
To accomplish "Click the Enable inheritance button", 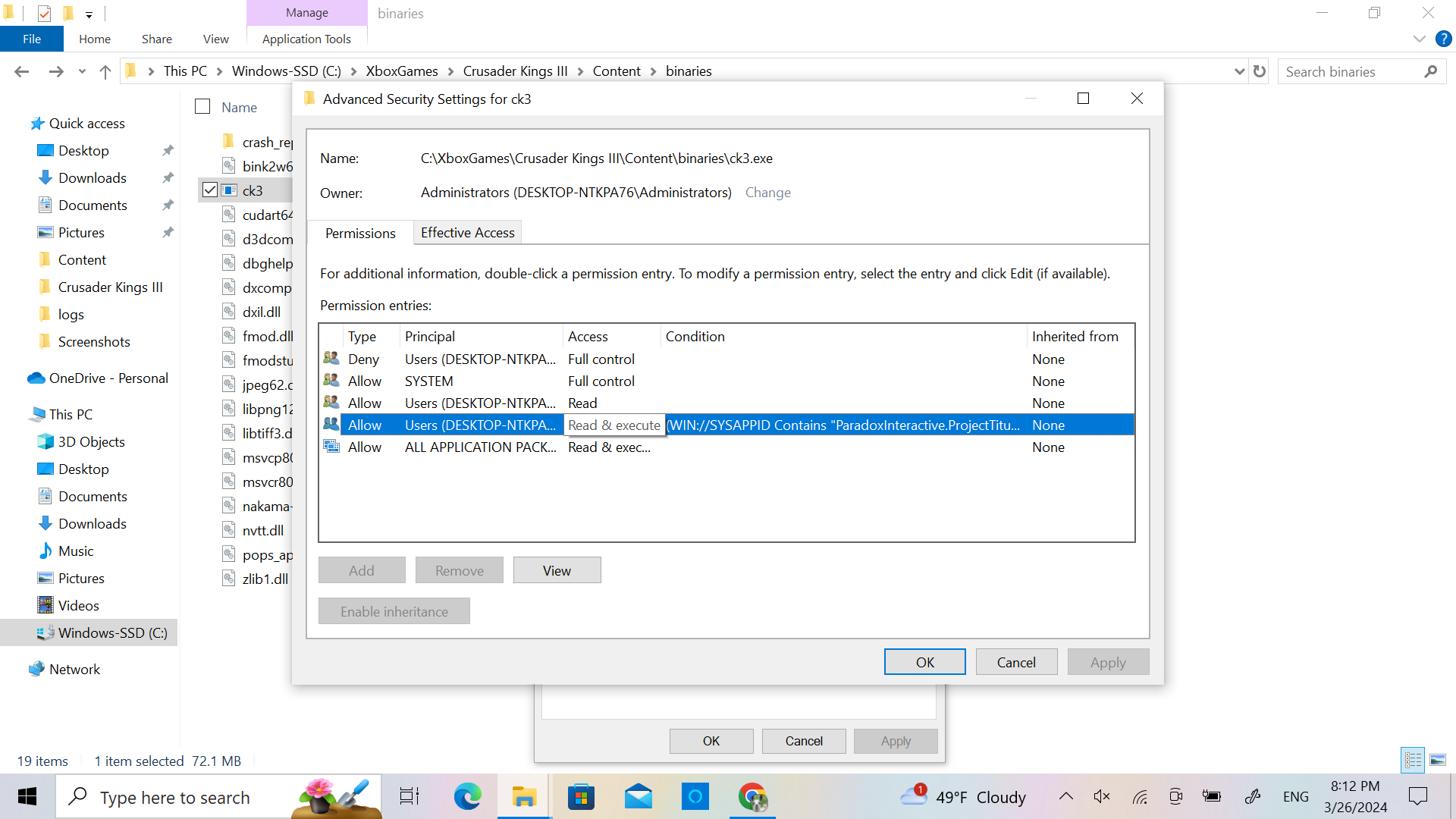I will tap(394, 610).
